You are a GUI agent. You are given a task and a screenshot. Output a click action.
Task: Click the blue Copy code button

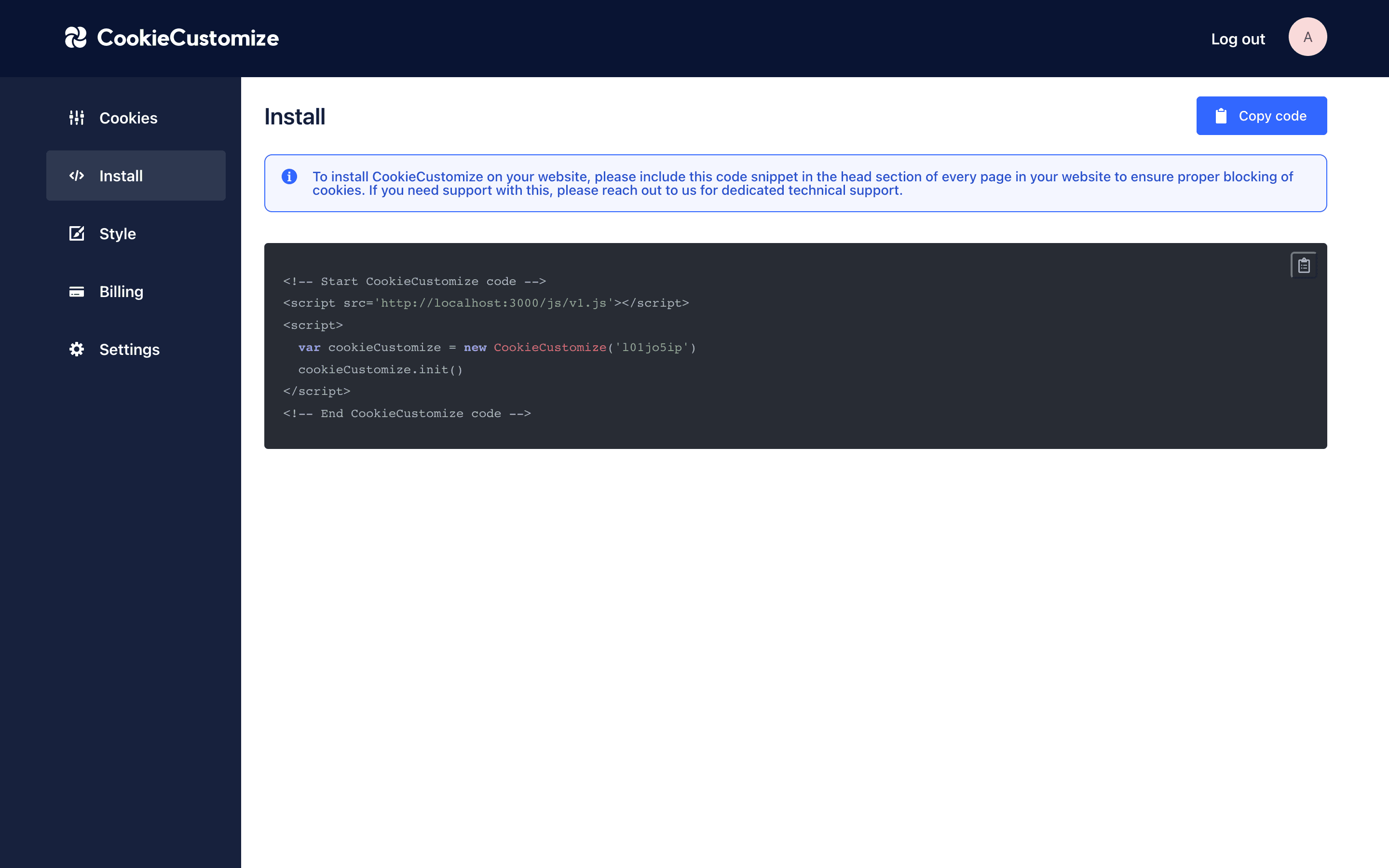(1261, 116)
